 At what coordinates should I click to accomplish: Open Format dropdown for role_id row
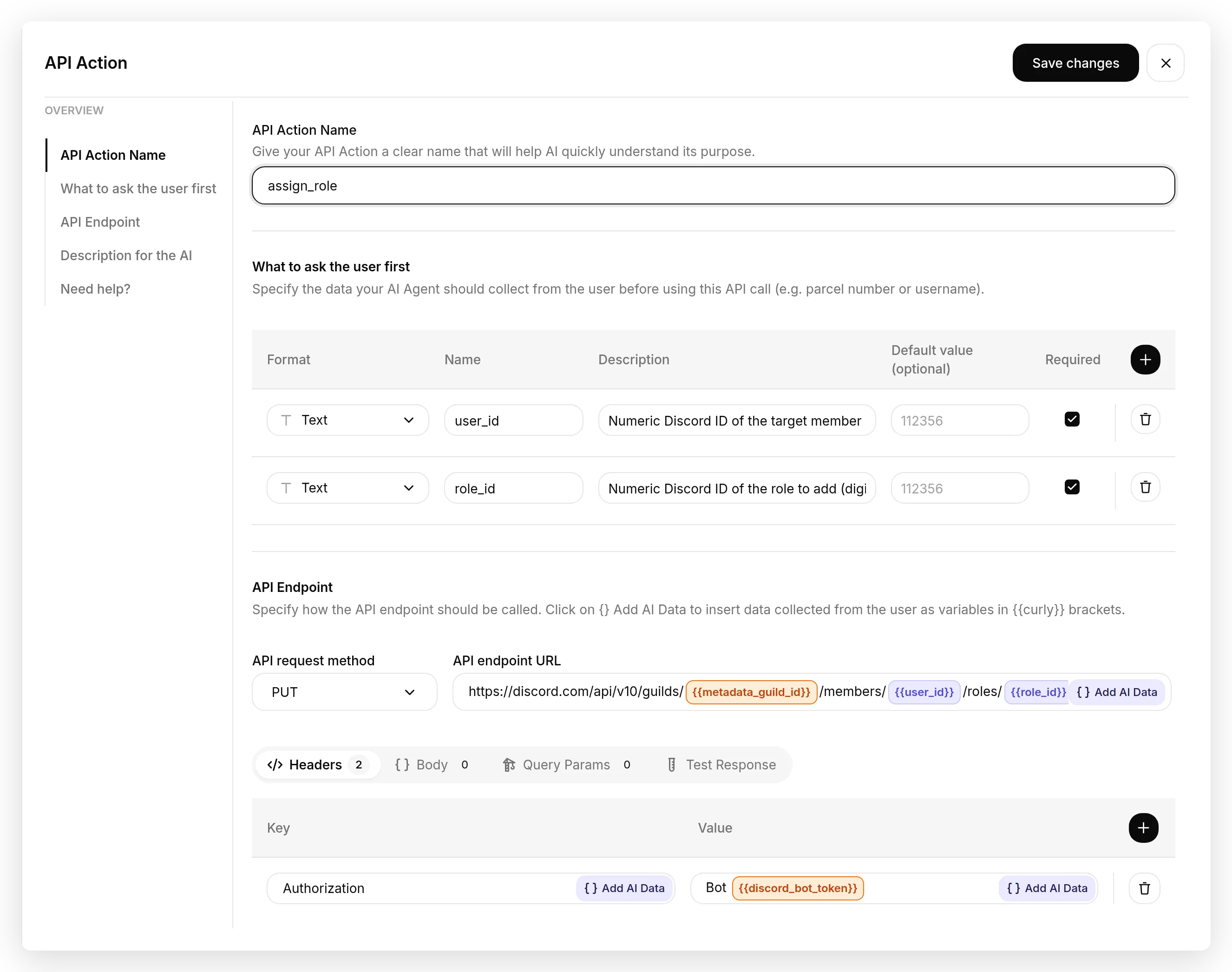click(347, 488)
